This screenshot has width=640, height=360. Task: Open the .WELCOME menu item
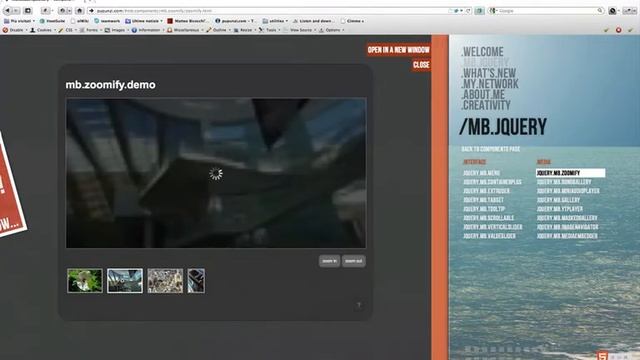482,52
